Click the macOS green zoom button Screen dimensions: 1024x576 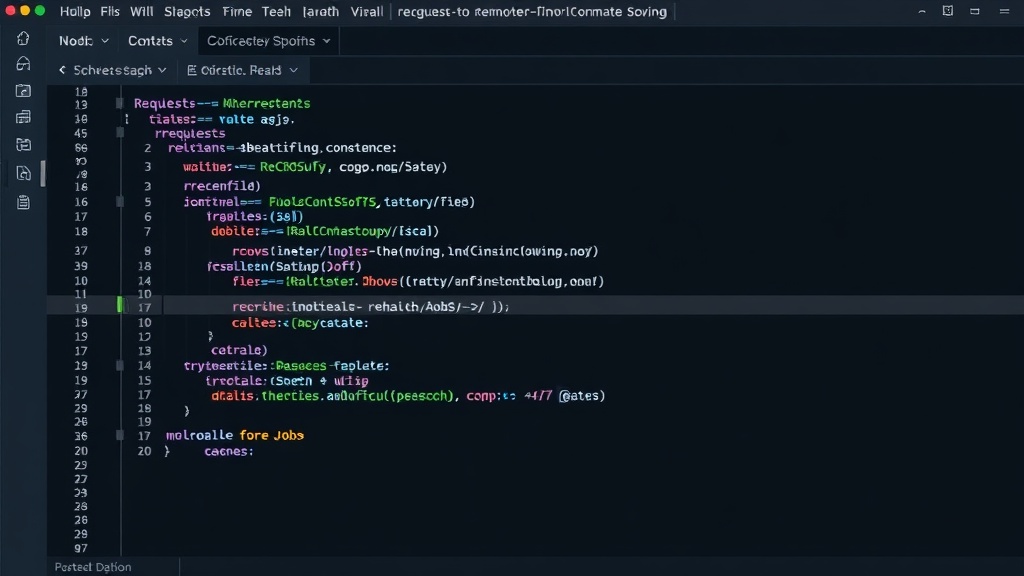(x=40, y=10)
